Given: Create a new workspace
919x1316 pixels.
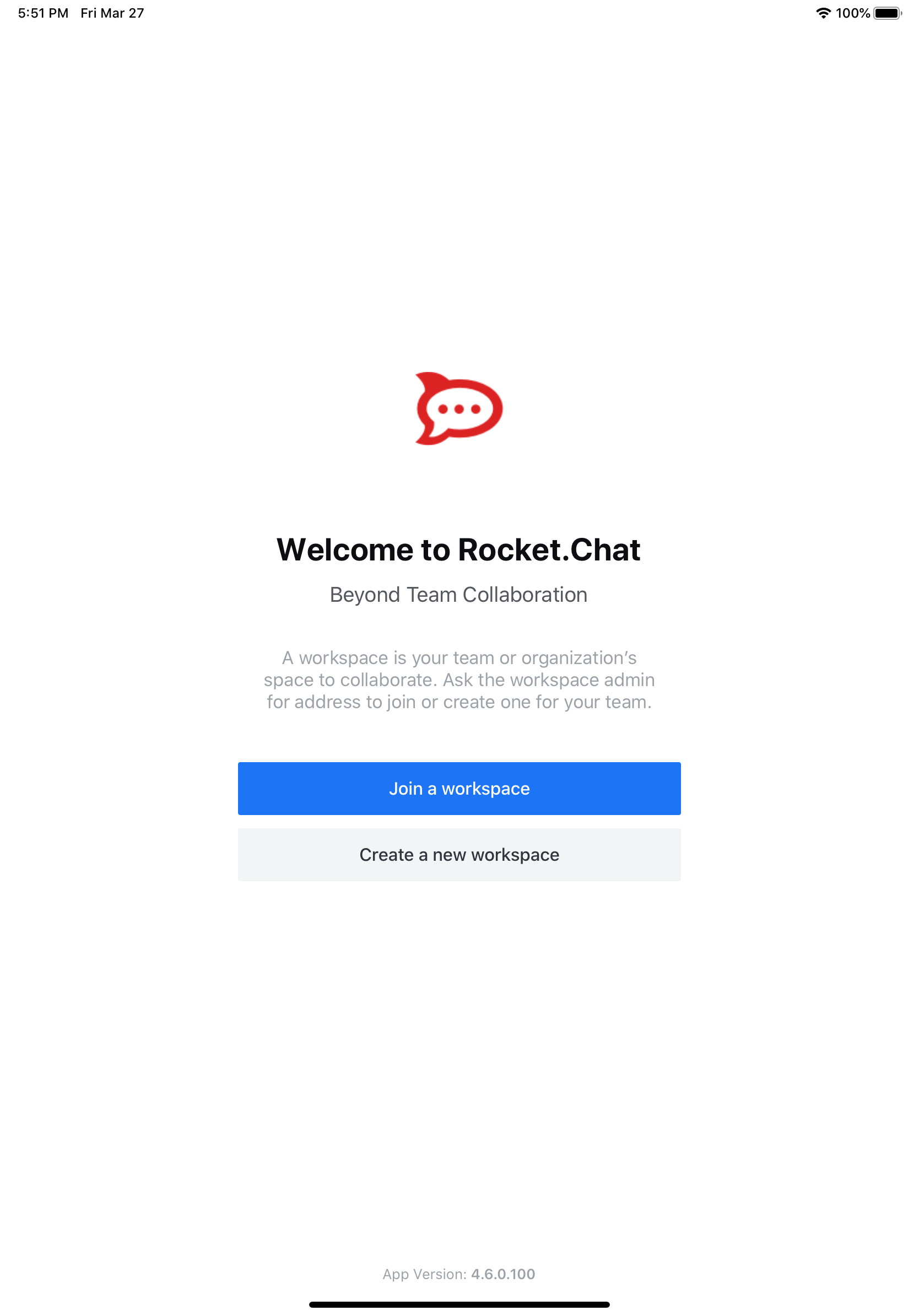Looking at the screenshot, I should click(459, 855).
